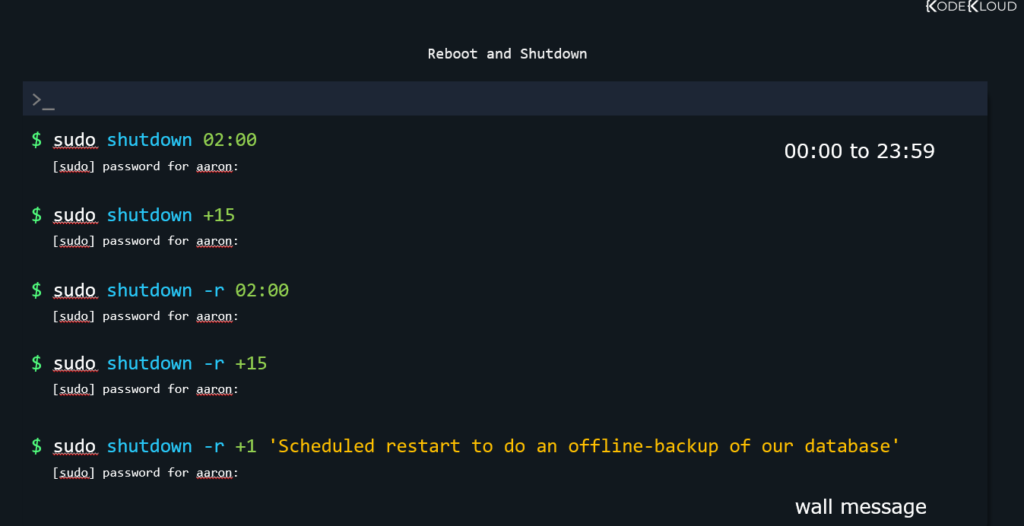Click the password prompt under the last command
This screenshot has width=1024, height=526.
tap(145, 472)
